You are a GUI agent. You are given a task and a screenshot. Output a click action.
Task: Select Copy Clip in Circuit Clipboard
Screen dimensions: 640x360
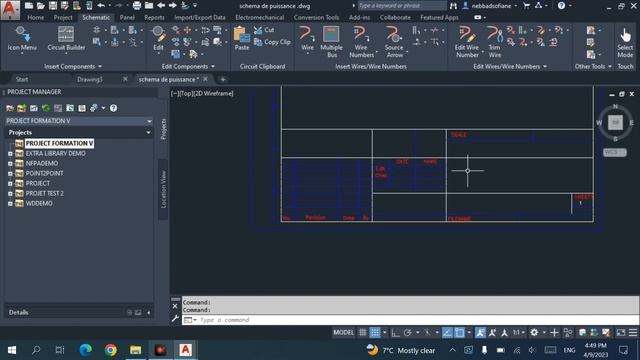point(272,42)
